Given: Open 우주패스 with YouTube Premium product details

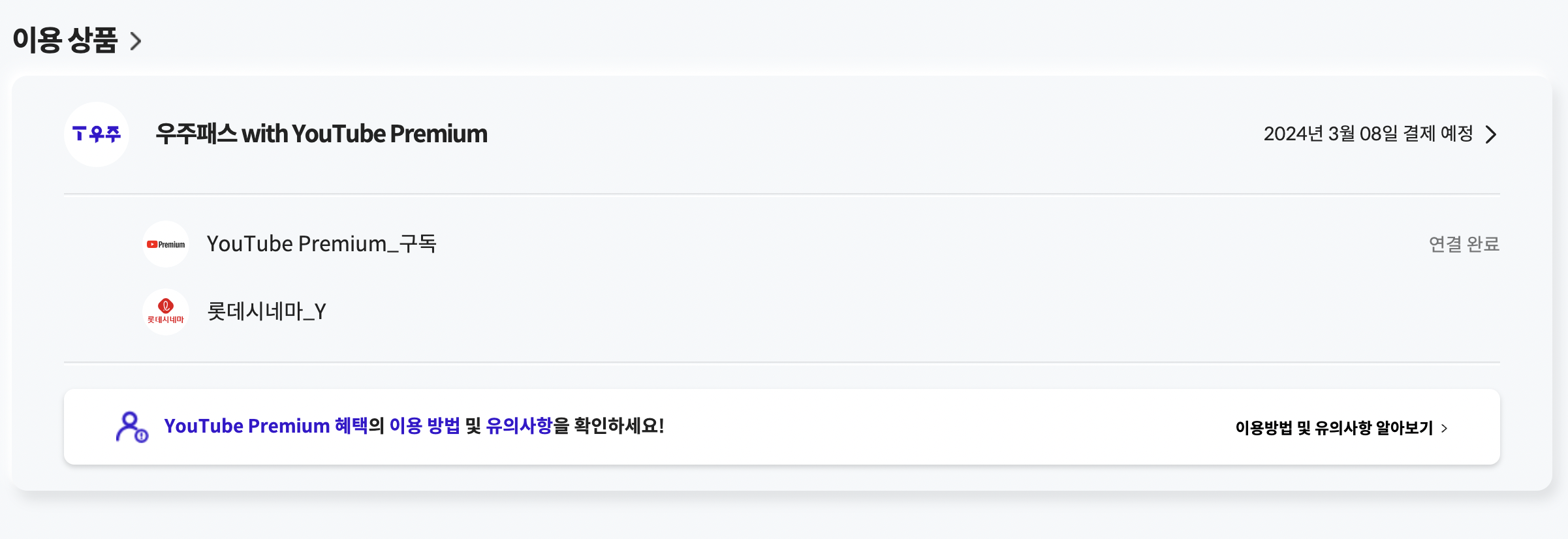Looking at the screenshot, I should (x=321, y=134).
